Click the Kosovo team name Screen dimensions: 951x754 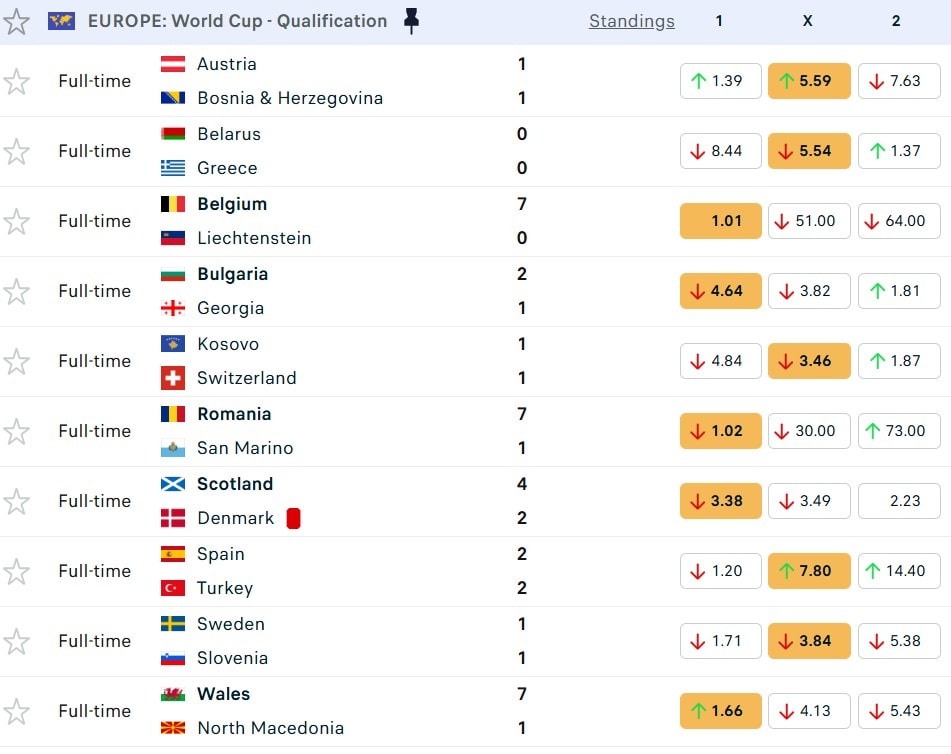[228, 344]
